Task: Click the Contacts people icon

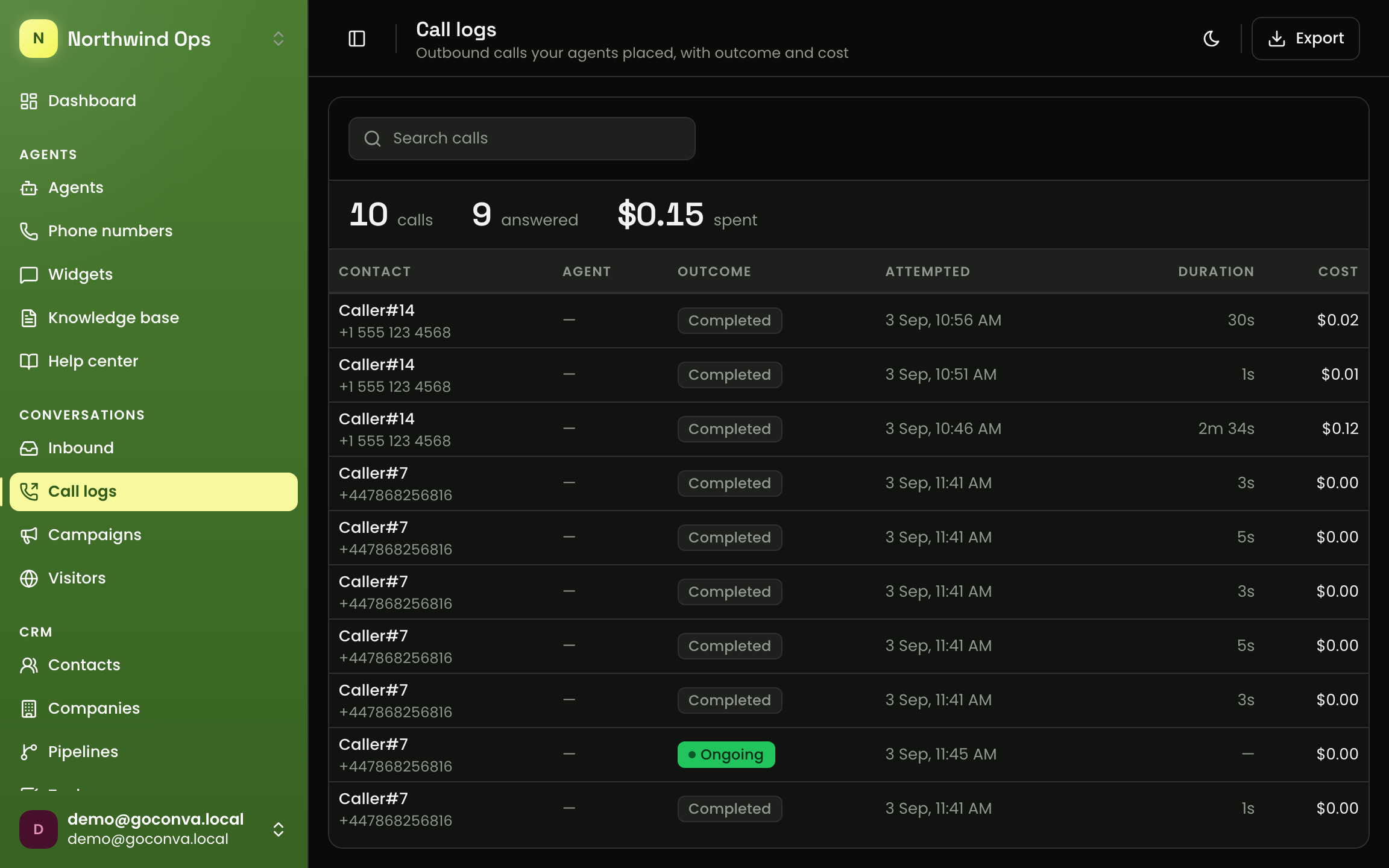Action: [29, 665]
